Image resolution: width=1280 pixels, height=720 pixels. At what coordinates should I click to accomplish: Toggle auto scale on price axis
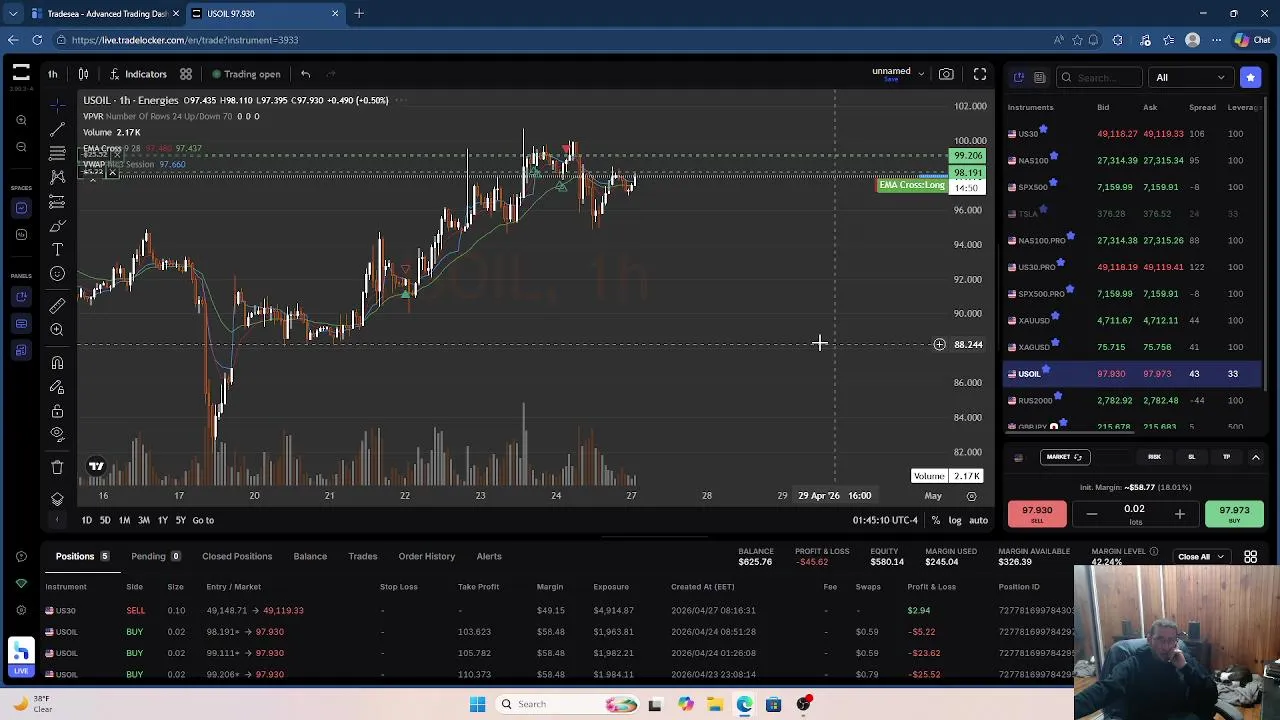[x=979, y=520]
